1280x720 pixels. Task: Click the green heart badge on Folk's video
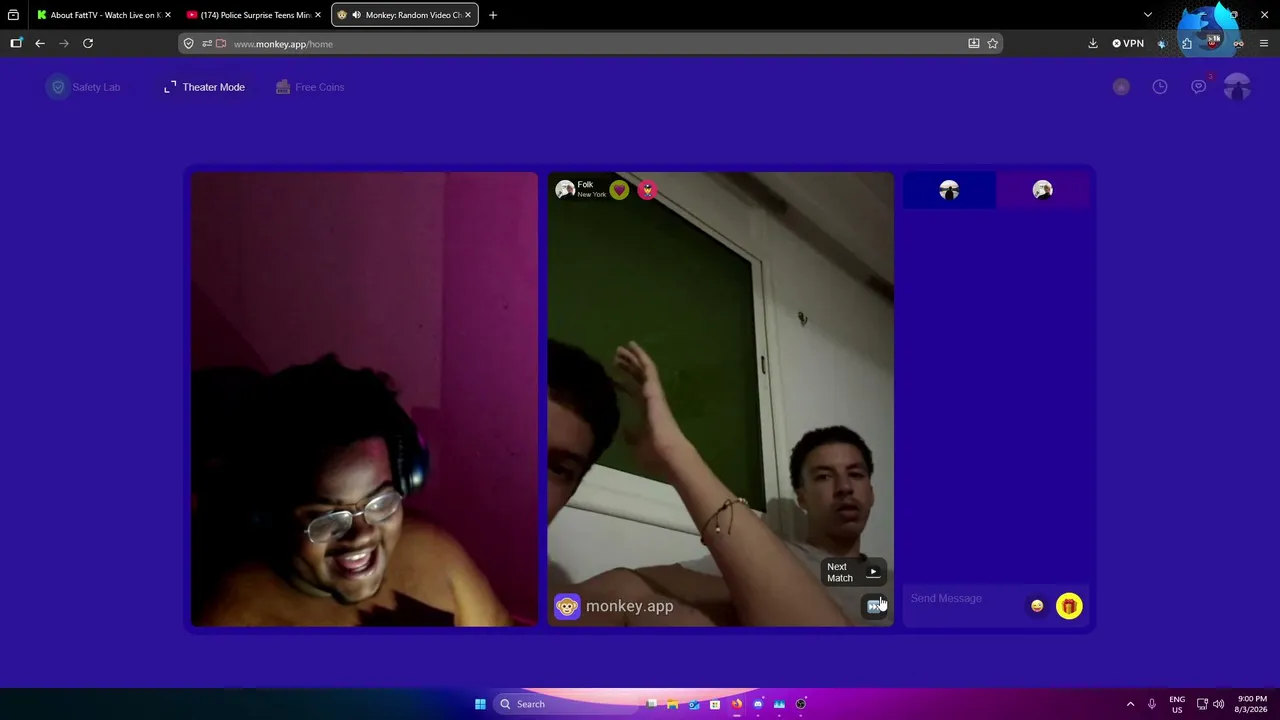(619, 190)
